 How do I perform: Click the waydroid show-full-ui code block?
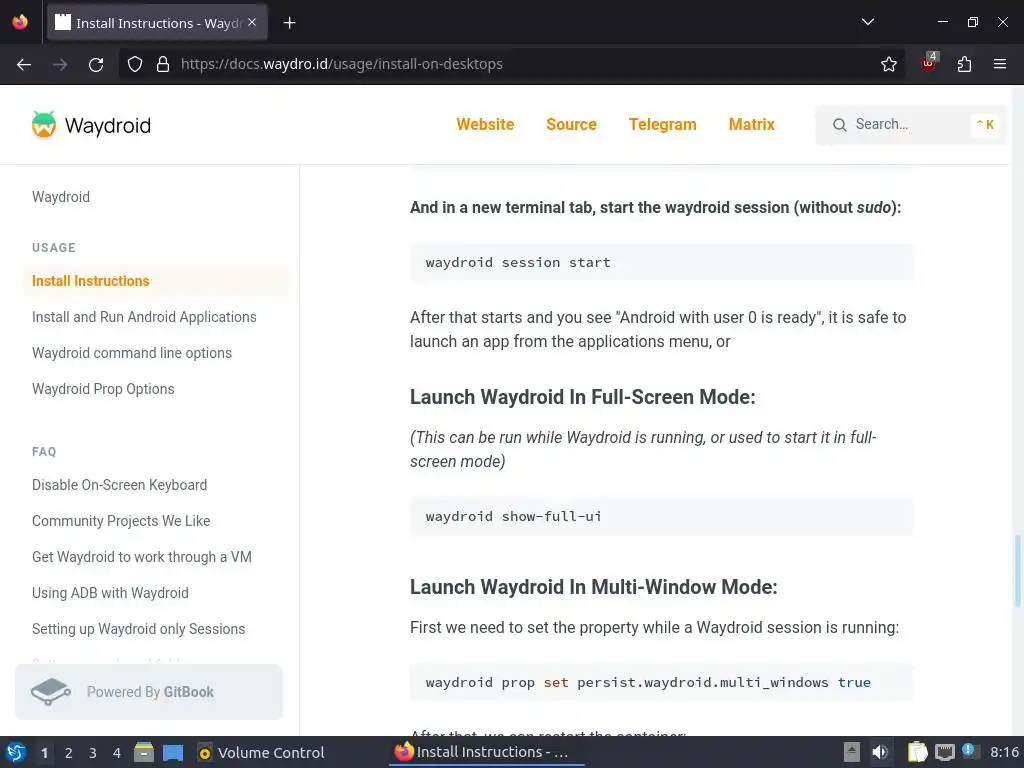pos(662,517)
